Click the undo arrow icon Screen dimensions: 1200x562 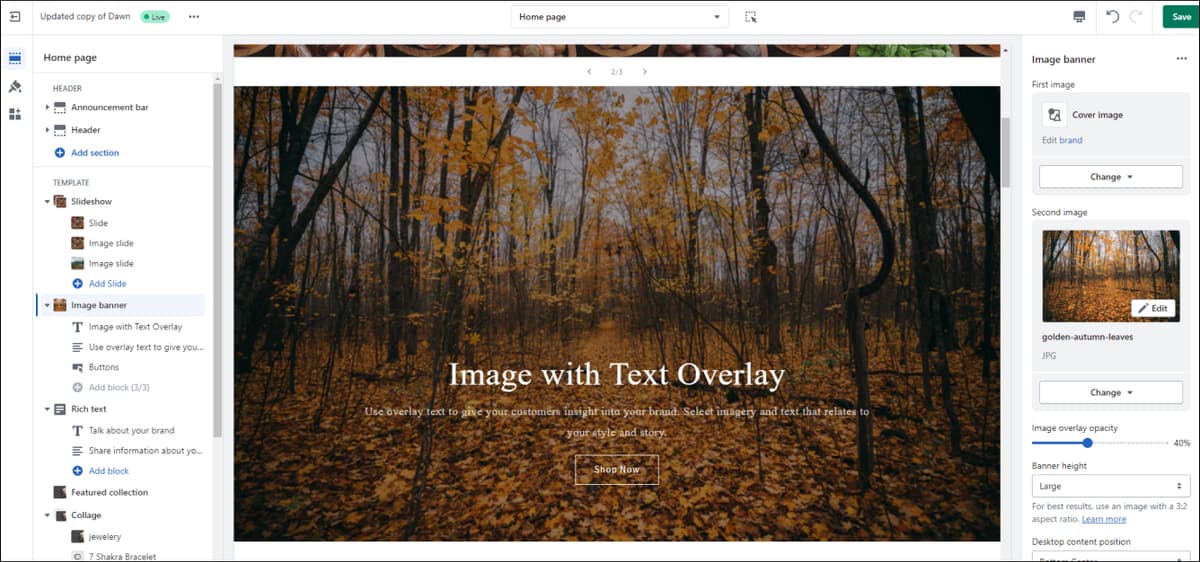tap(1113, 17)
